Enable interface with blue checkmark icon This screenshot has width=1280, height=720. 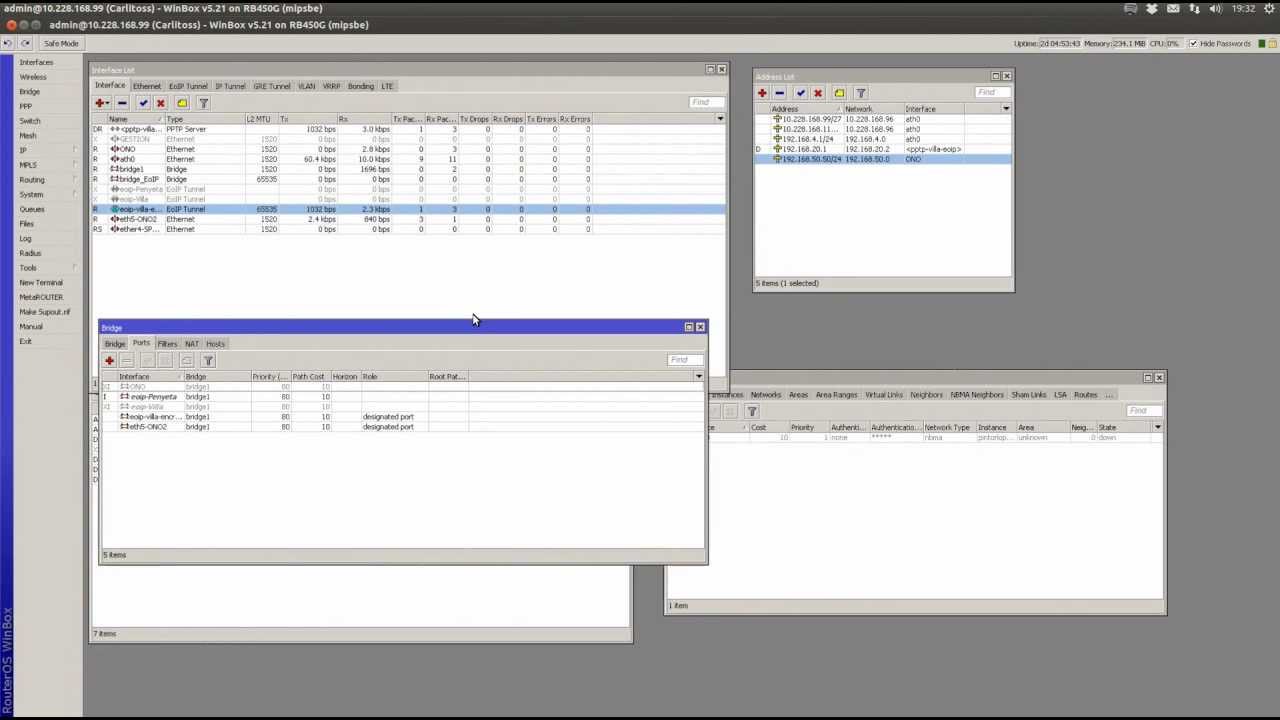coord(143,103)
